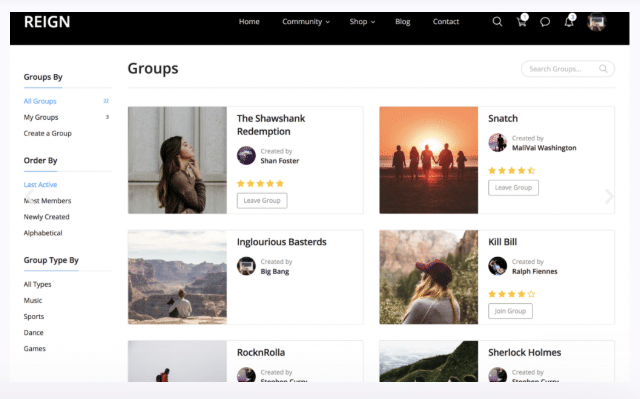640x399 pixels.
Task: Open the messages chat bubble icon
Action: (545, 22)
